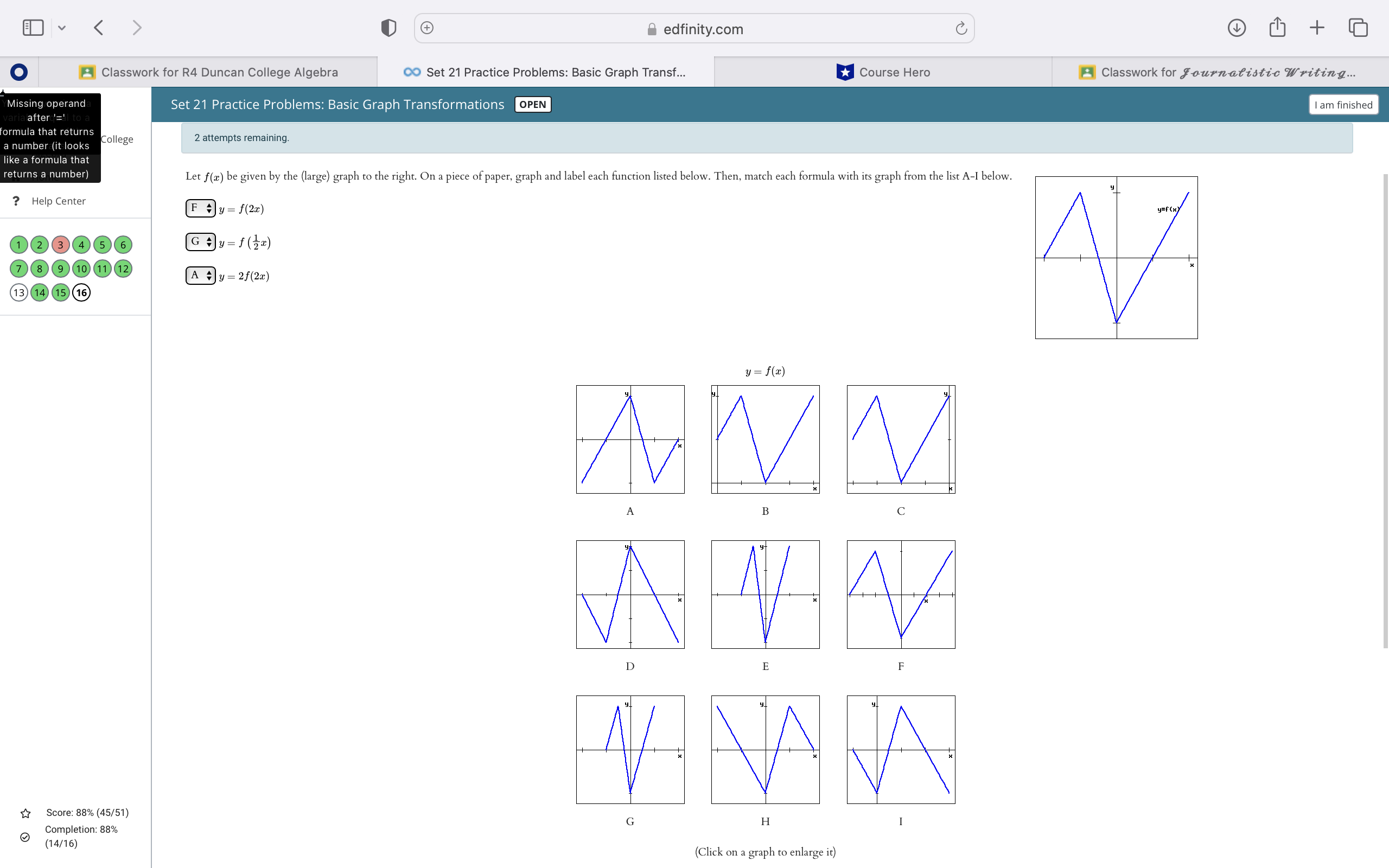
Task: Open the Help Center question mark
Action: click(17, 201)
